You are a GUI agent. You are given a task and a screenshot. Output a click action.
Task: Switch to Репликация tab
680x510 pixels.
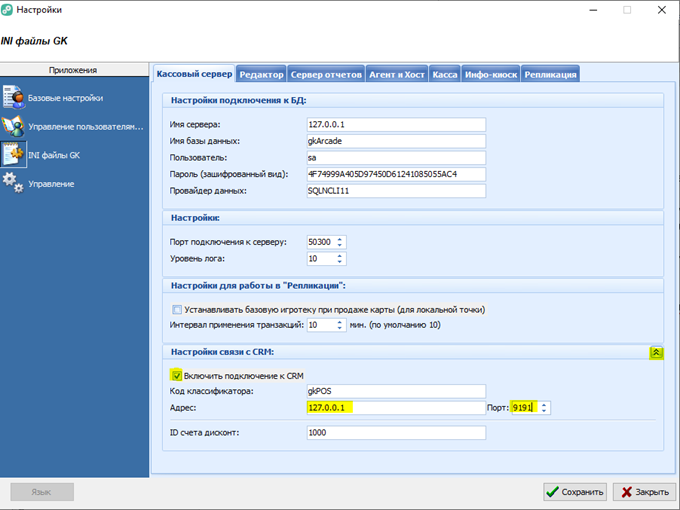pos(550,75)
